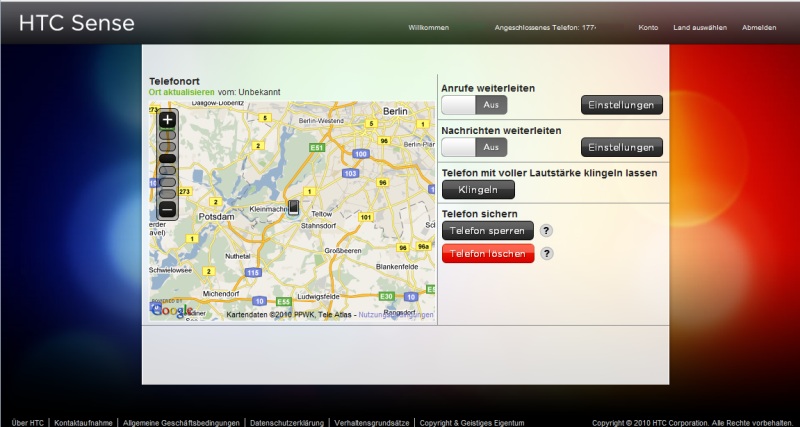Open the Konto menu item
800x427 pixels.
[648, 27]
